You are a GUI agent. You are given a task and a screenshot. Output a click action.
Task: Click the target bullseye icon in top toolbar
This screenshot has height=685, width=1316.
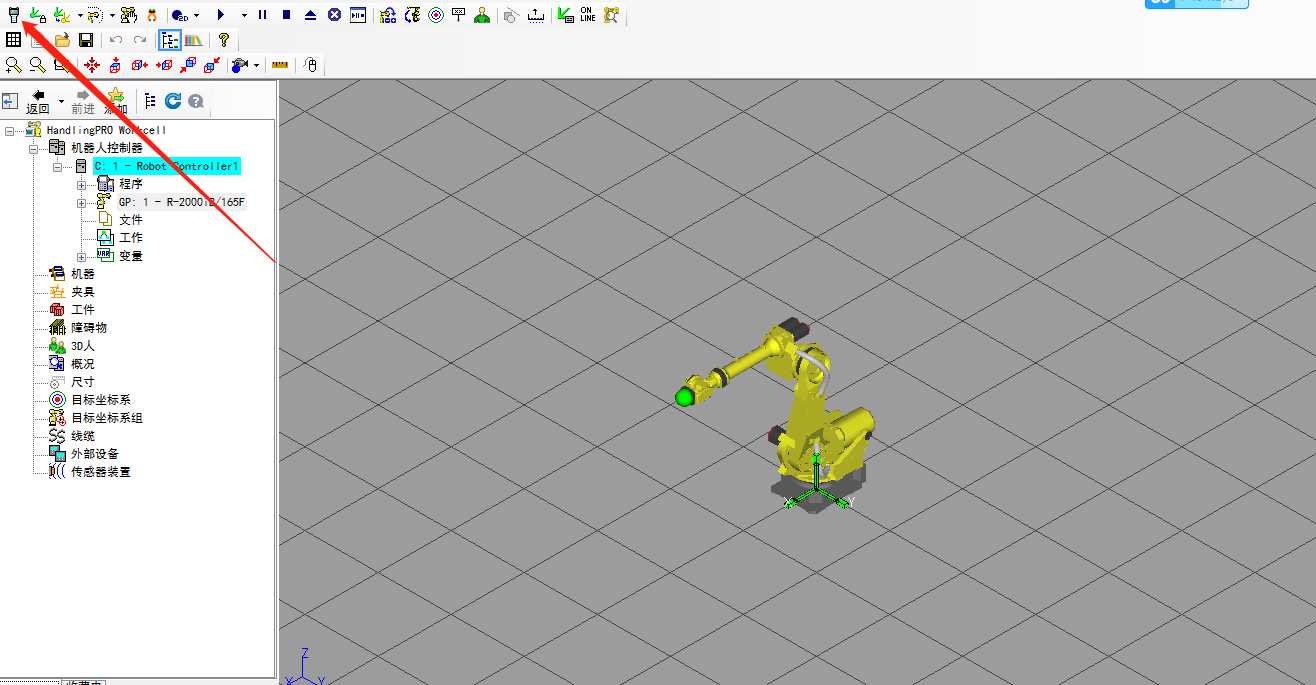coord(435,15)
